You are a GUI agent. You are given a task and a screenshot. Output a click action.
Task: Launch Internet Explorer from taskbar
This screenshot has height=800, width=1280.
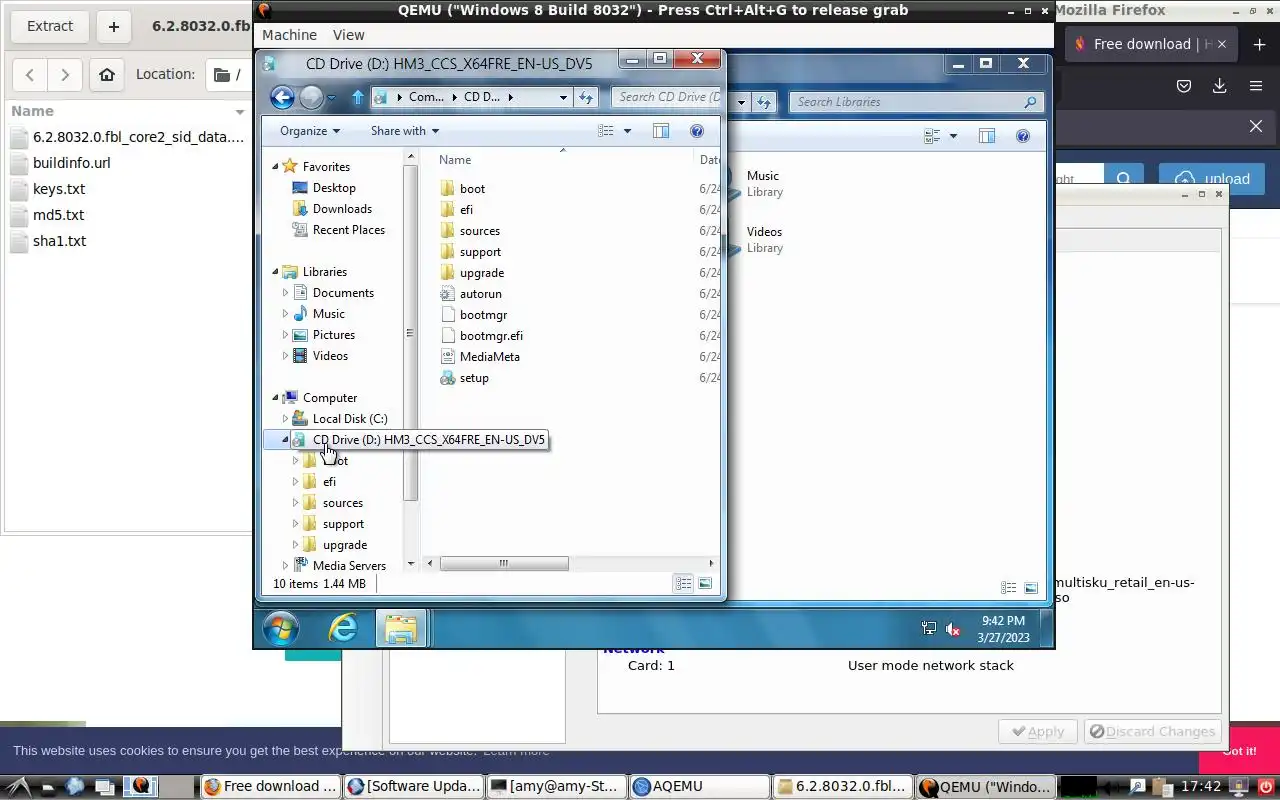pyautogui.click(x=343, y=628)
